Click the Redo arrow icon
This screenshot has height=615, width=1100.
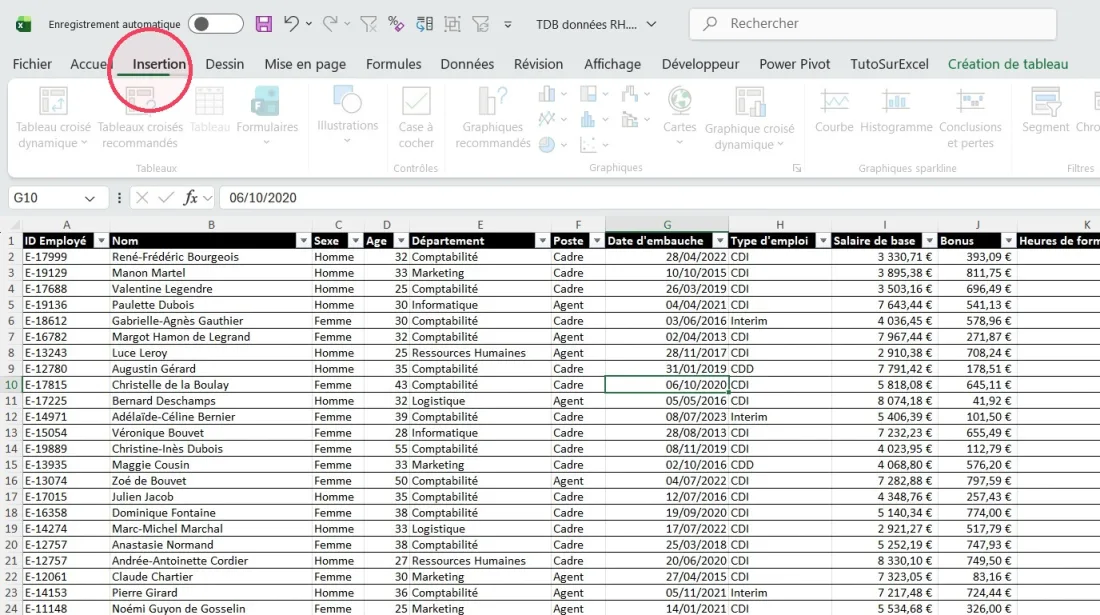click(x=329, y=24)
